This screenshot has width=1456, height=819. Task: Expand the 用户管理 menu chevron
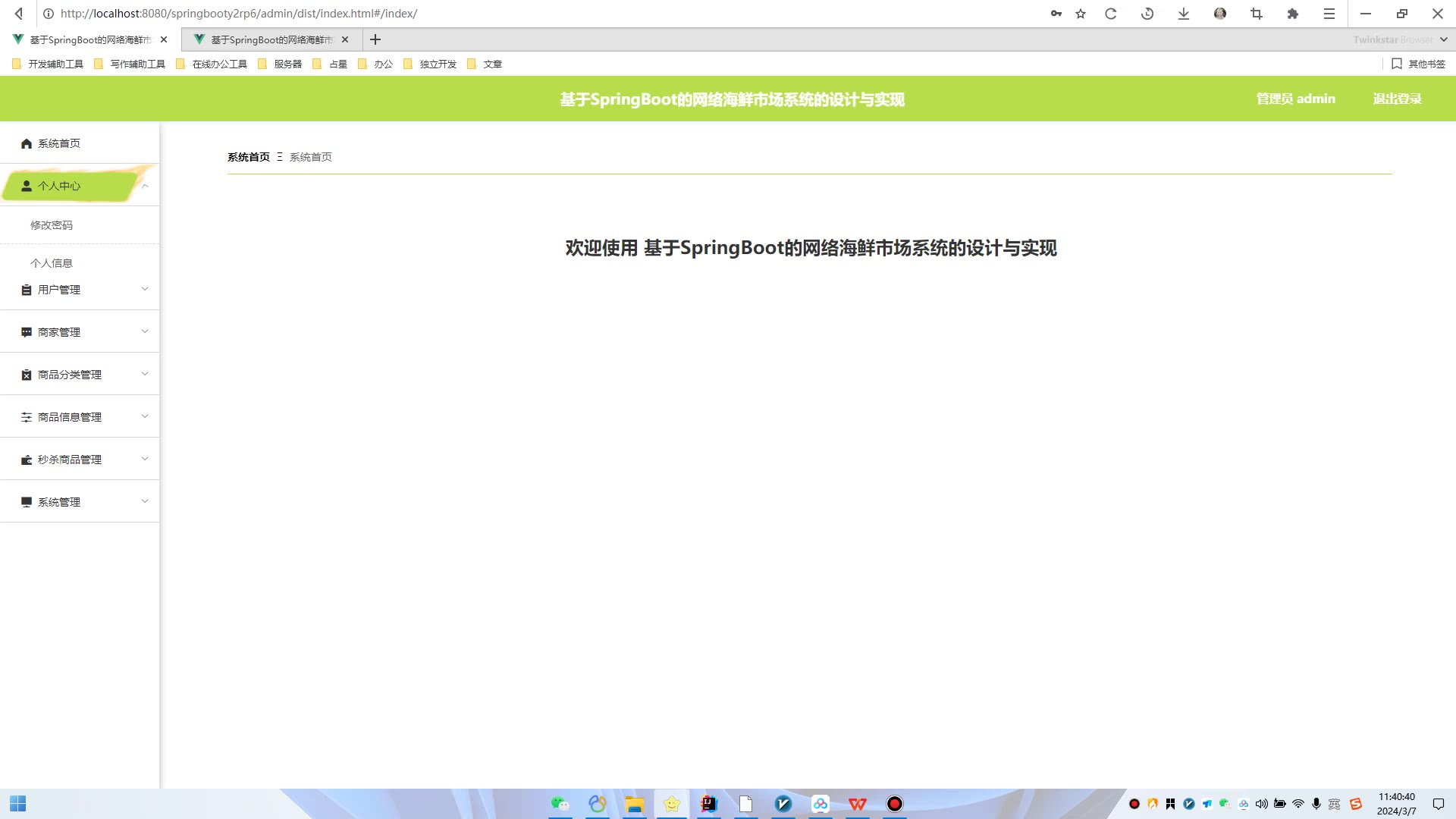145,289
